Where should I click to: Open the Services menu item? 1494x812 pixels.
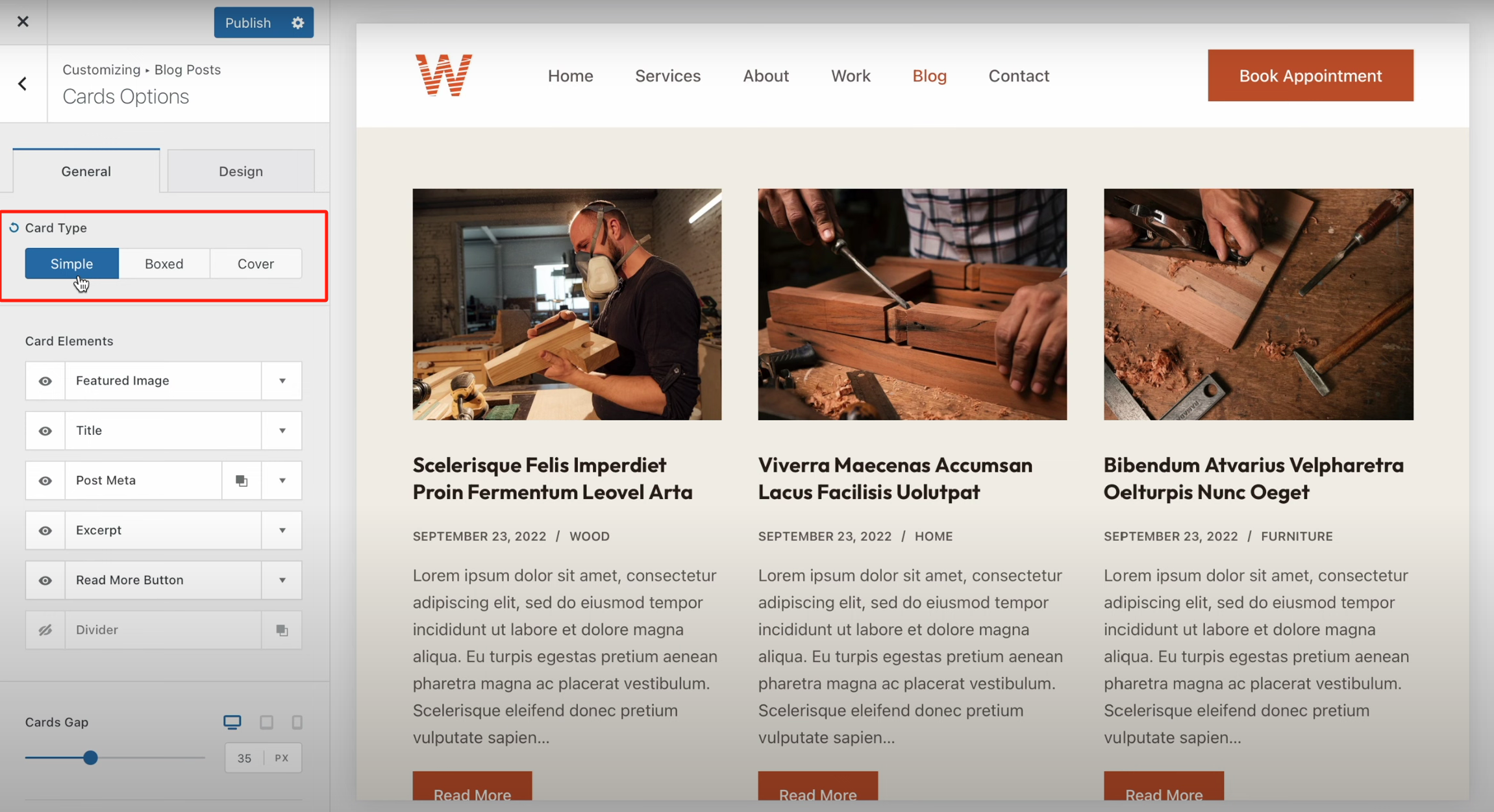pos(667,76)
